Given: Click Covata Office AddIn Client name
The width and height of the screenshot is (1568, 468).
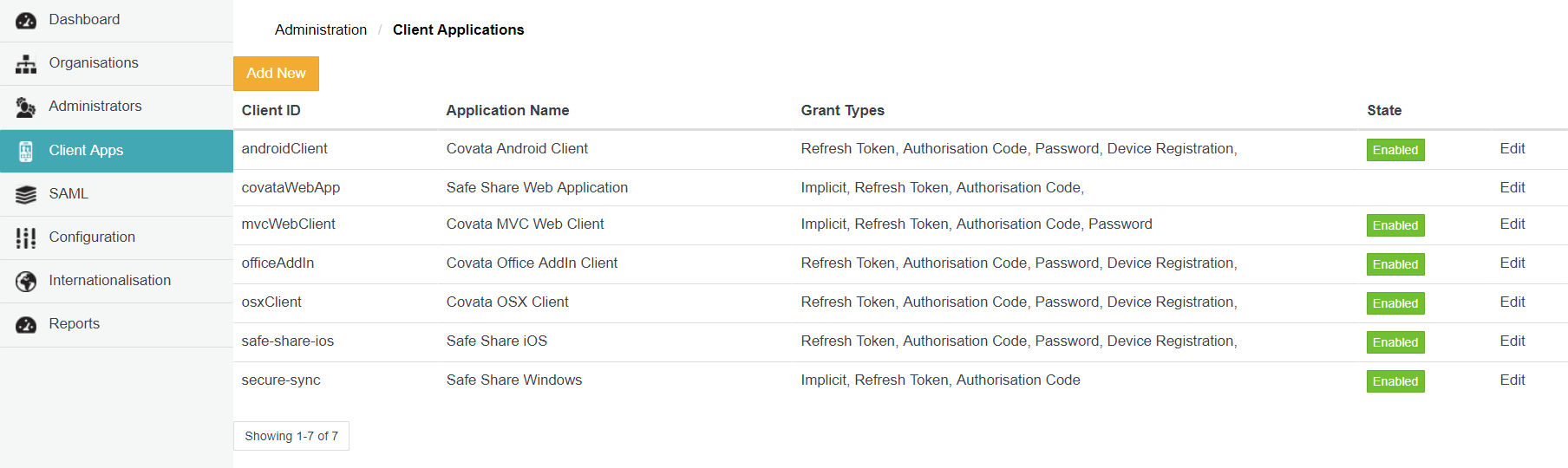Looking at the screenshot, I should [x=532, y=263].
